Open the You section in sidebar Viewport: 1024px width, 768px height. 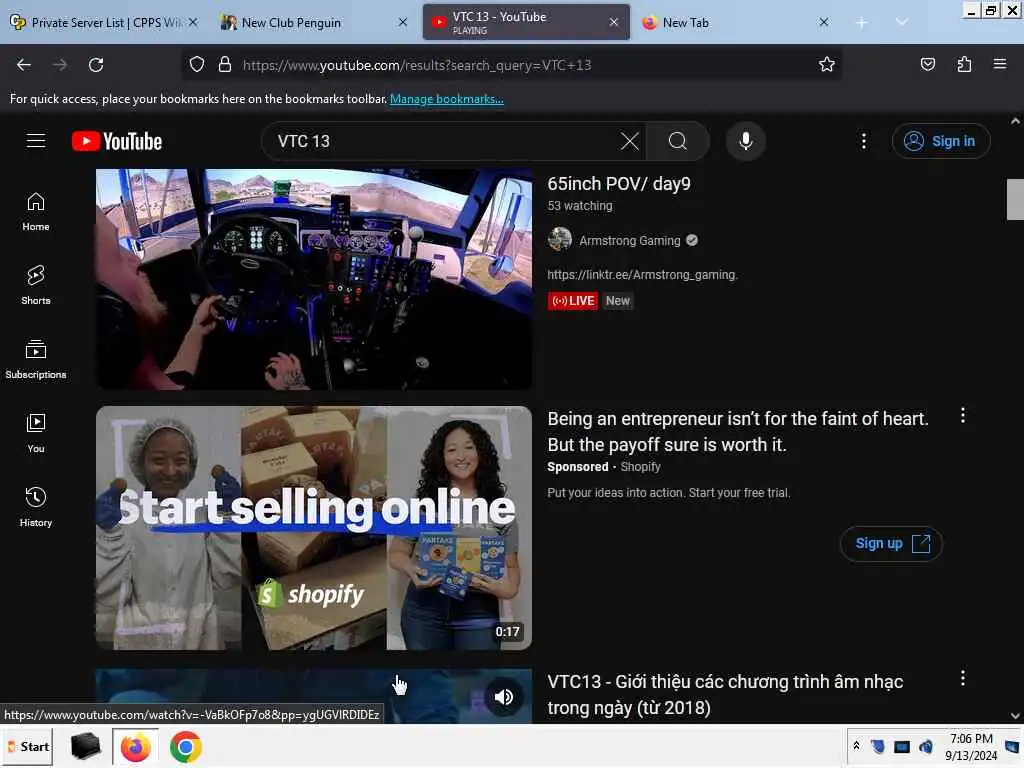pos(36,433)
